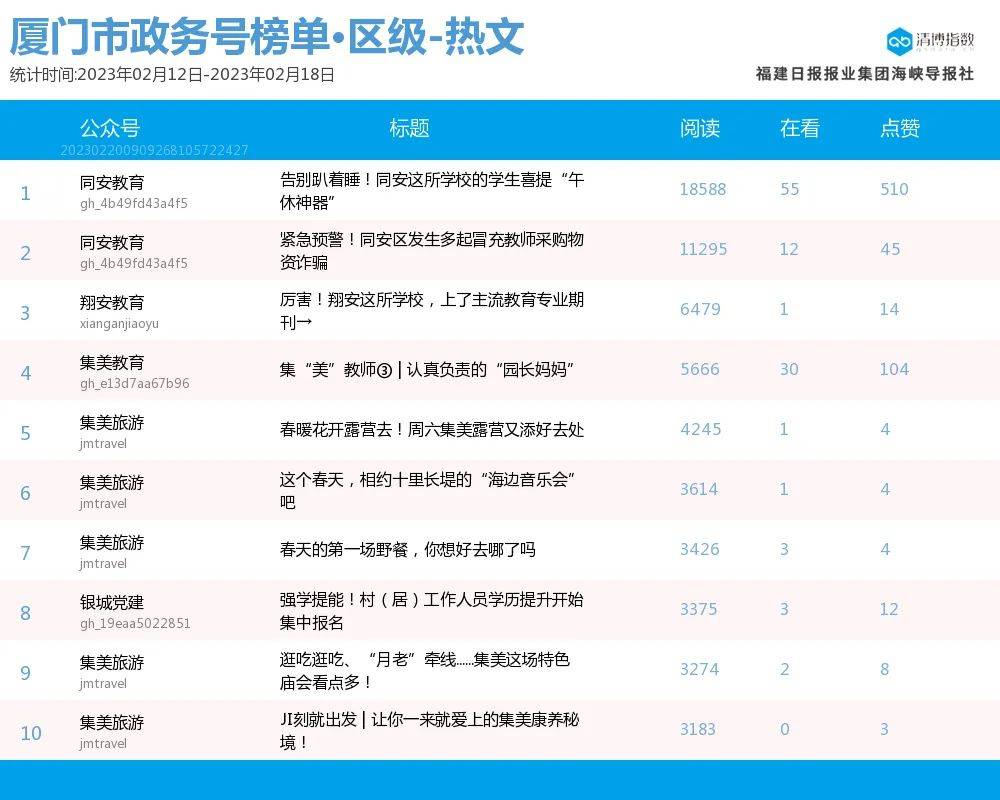Open article about 午休神器 in row one
This screenshot has height=800, width=1000.
431,191
